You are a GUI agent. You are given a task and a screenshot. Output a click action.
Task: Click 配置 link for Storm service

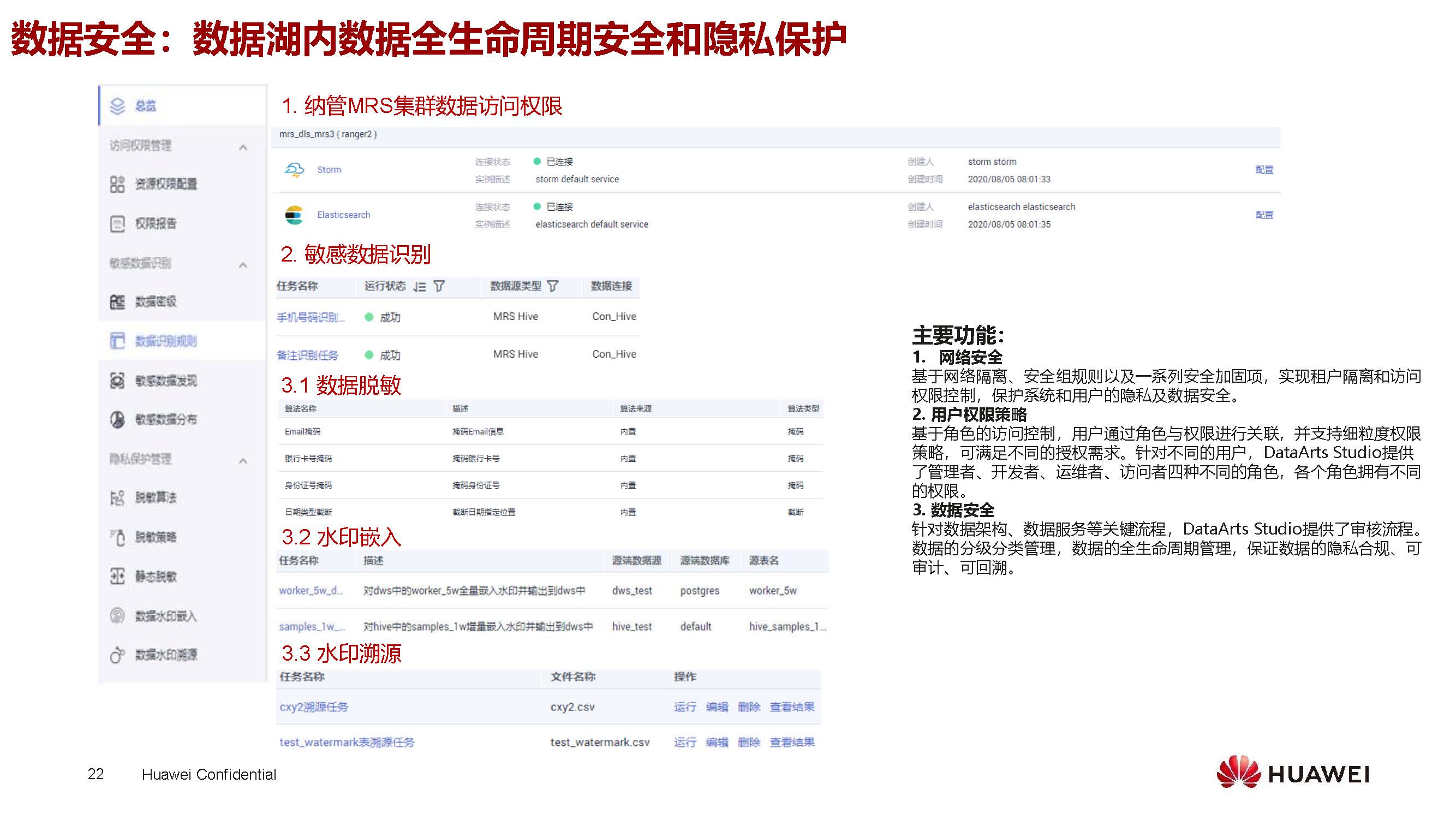(1264, 170)
